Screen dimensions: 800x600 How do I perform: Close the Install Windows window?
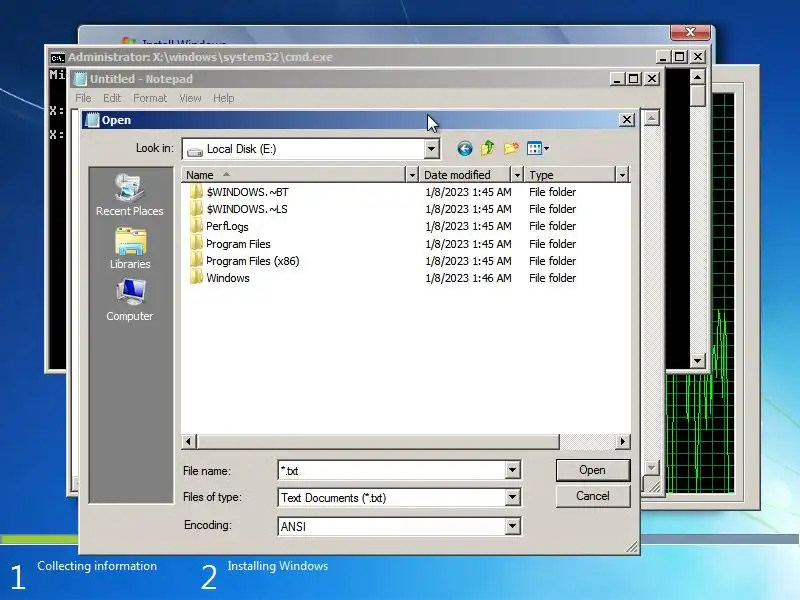(x=690, y=32)
